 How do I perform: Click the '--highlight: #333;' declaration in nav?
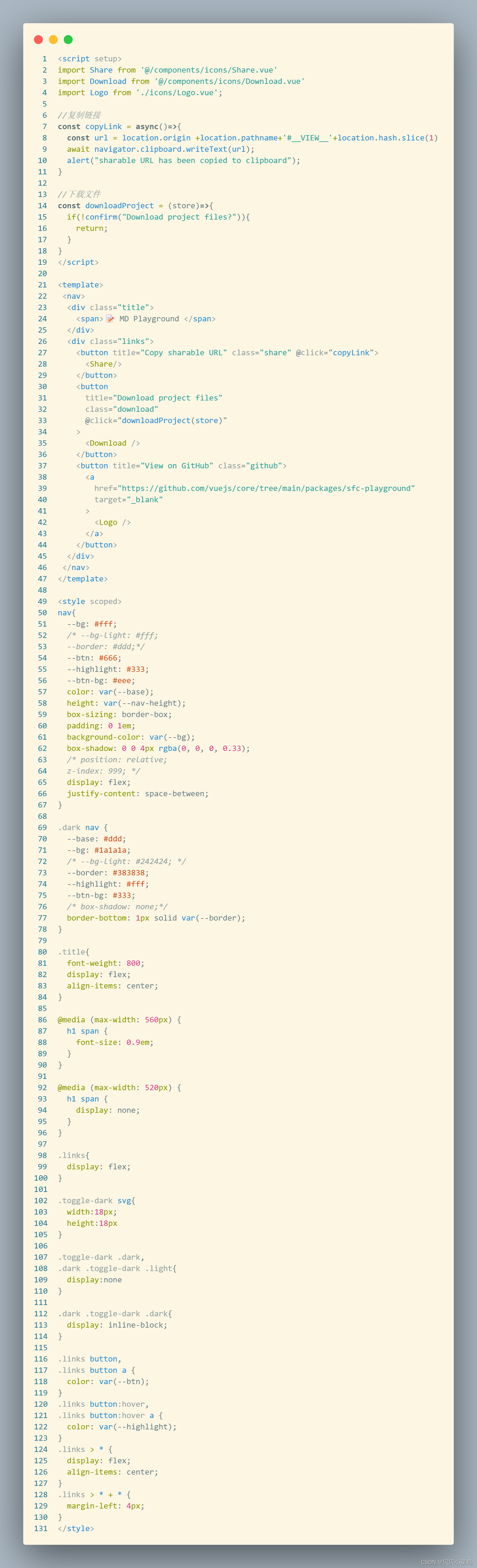[108, 669]
